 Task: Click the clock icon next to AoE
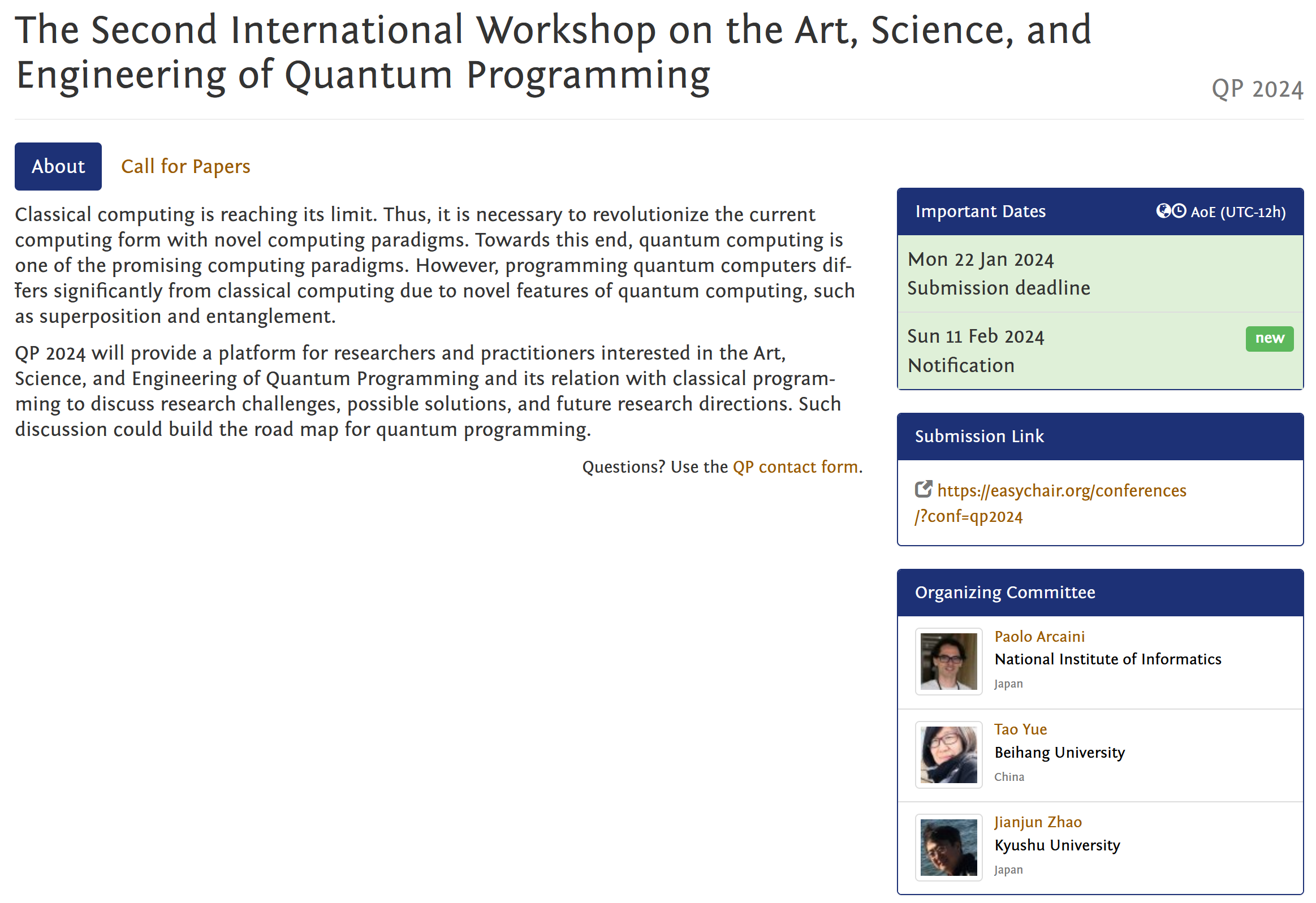(x=1179, y=211)
